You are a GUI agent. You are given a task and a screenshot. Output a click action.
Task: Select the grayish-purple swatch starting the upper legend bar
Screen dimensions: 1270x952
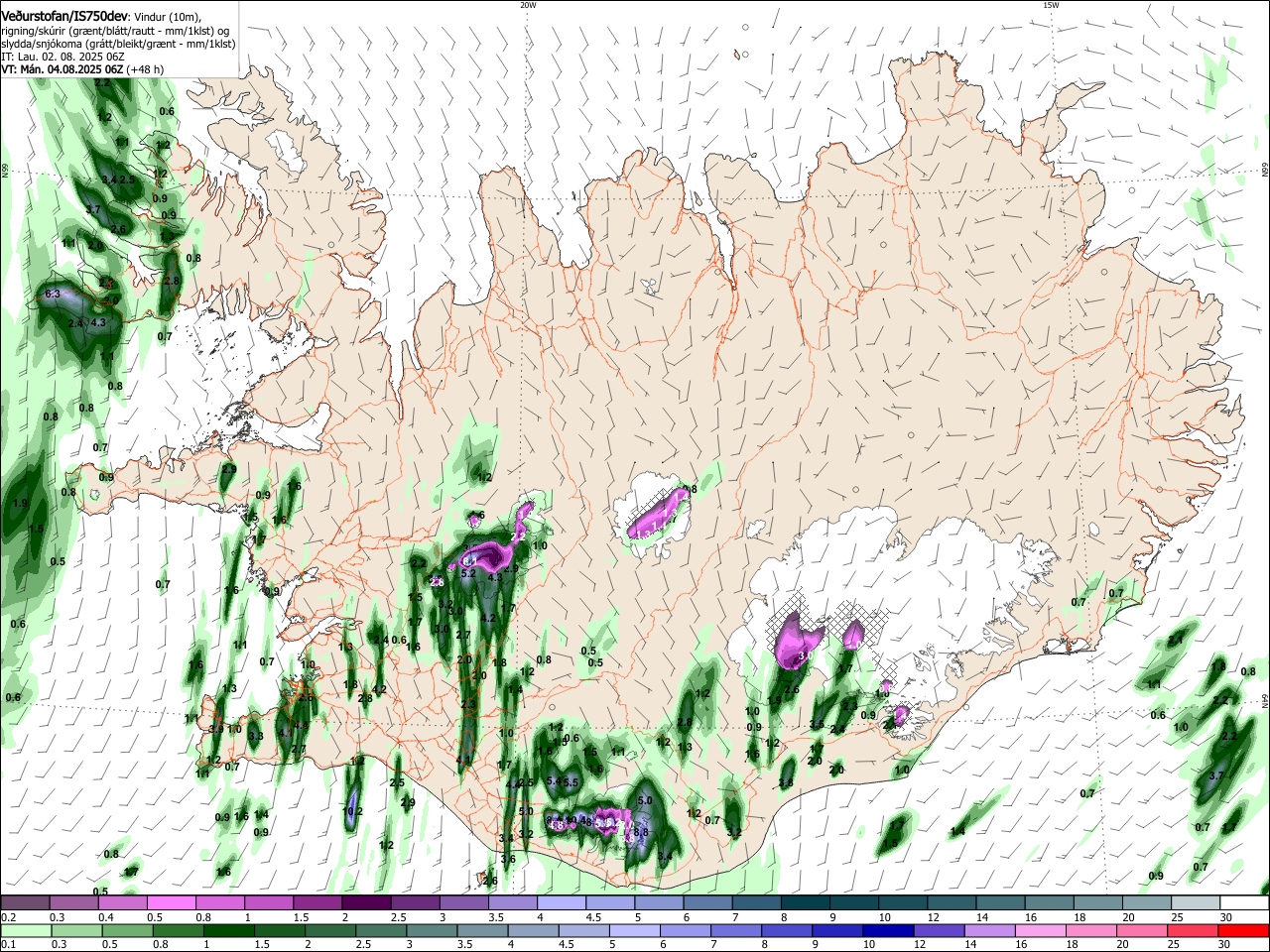pos(26,902)
